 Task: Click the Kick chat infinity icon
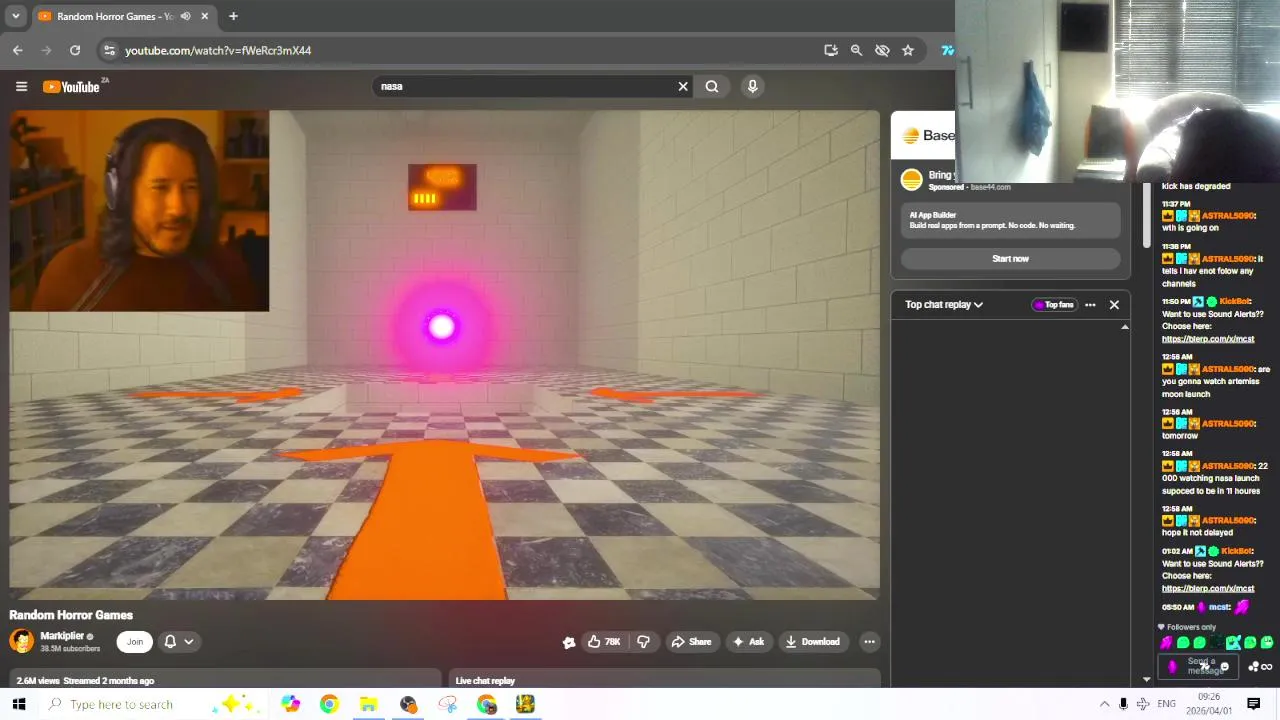point(1267,667)
